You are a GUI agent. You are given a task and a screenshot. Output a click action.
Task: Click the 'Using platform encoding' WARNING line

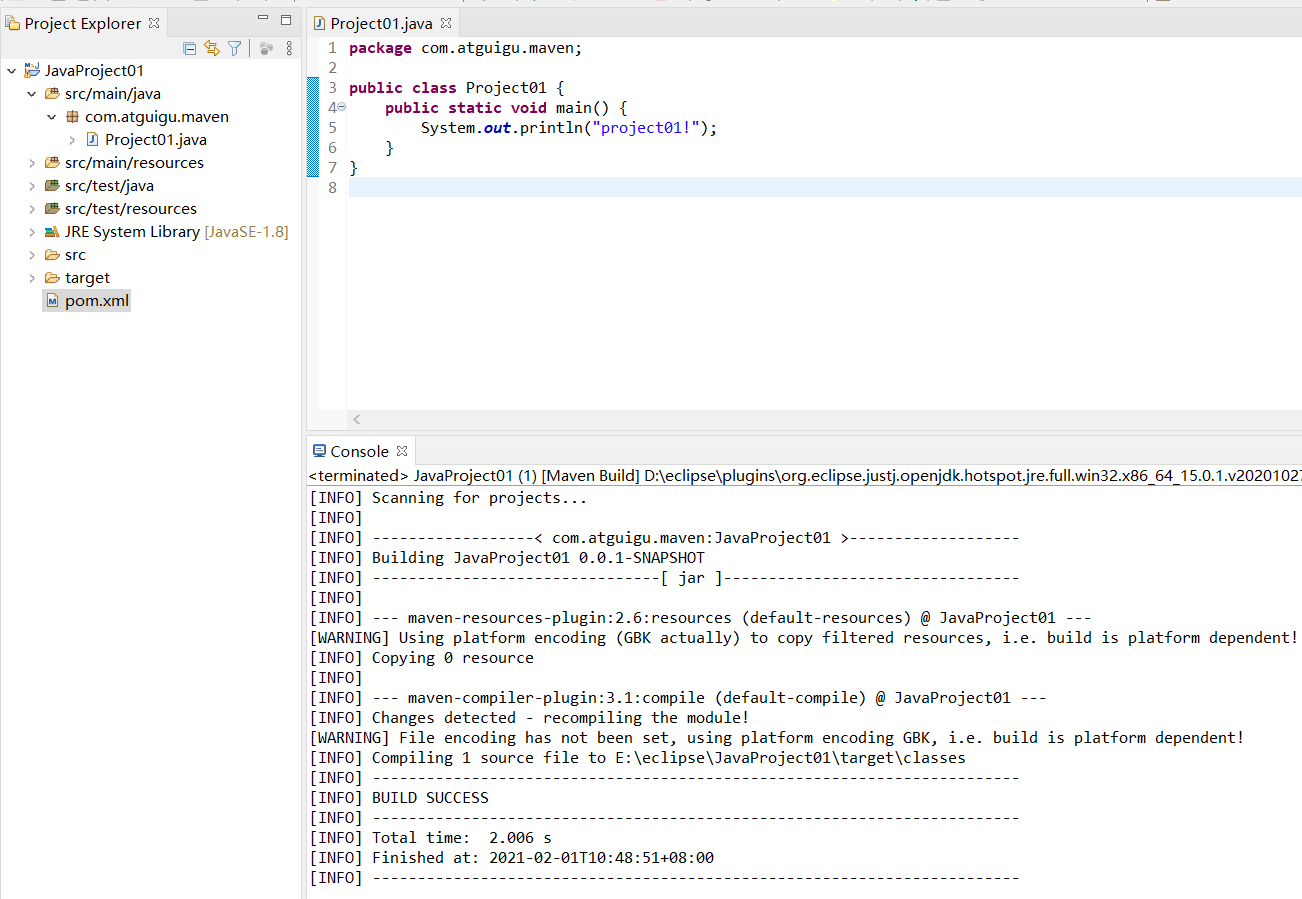click(804, 637)
